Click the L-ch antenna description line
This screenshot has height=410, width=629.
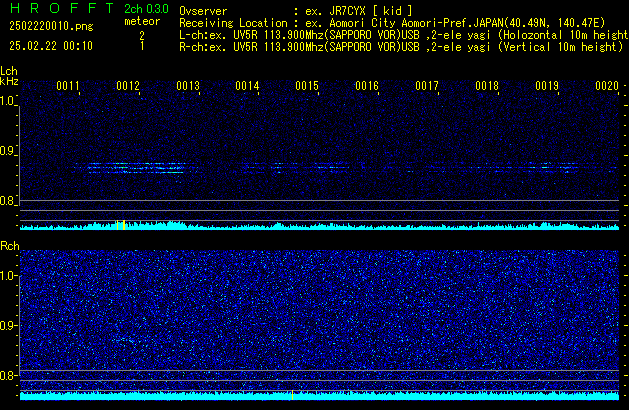(x=404, y=35)
